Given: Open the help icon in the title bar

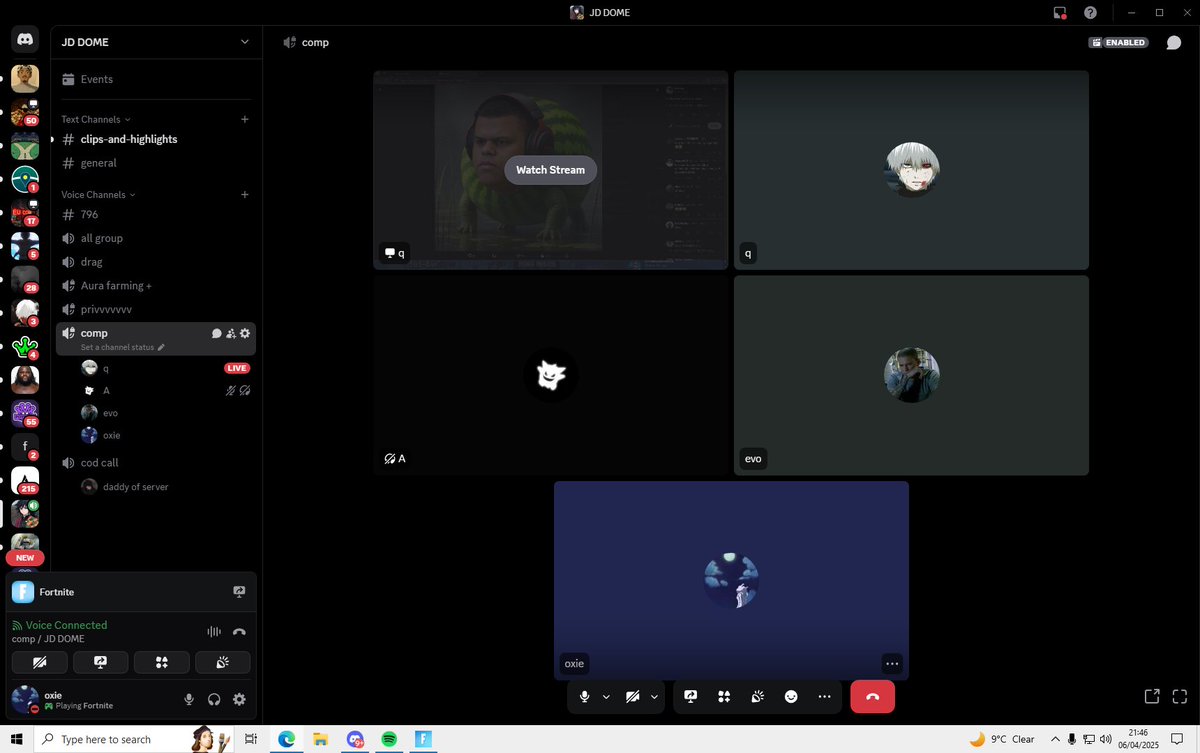Looking at the screenshot, I should 1090,13.
